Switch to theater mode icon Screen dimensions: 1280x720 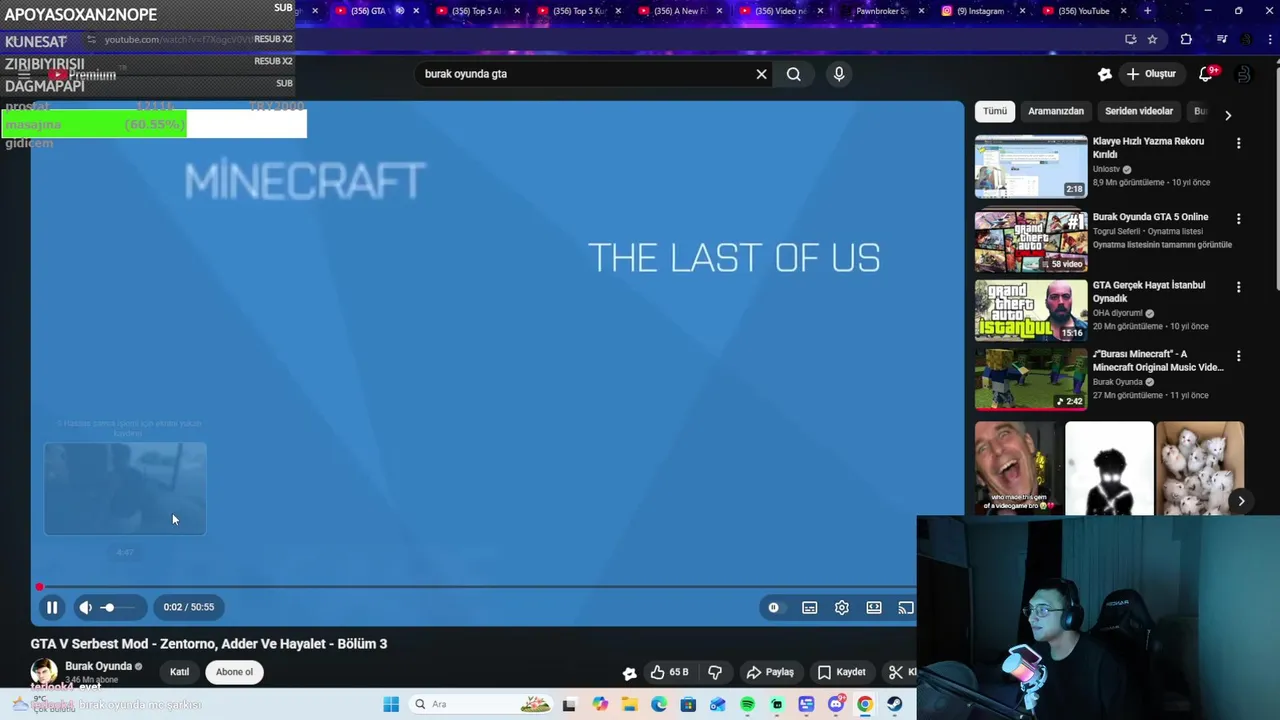874,607
